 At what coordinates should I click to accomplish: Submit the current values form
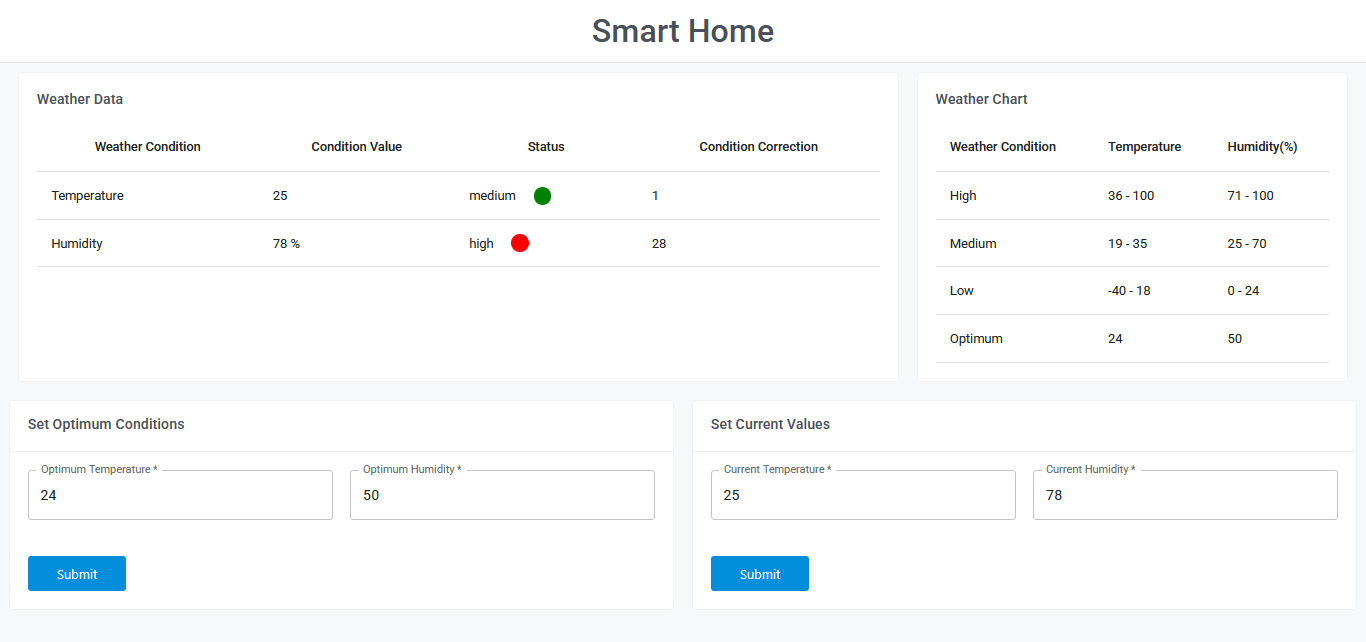[760, 574]
